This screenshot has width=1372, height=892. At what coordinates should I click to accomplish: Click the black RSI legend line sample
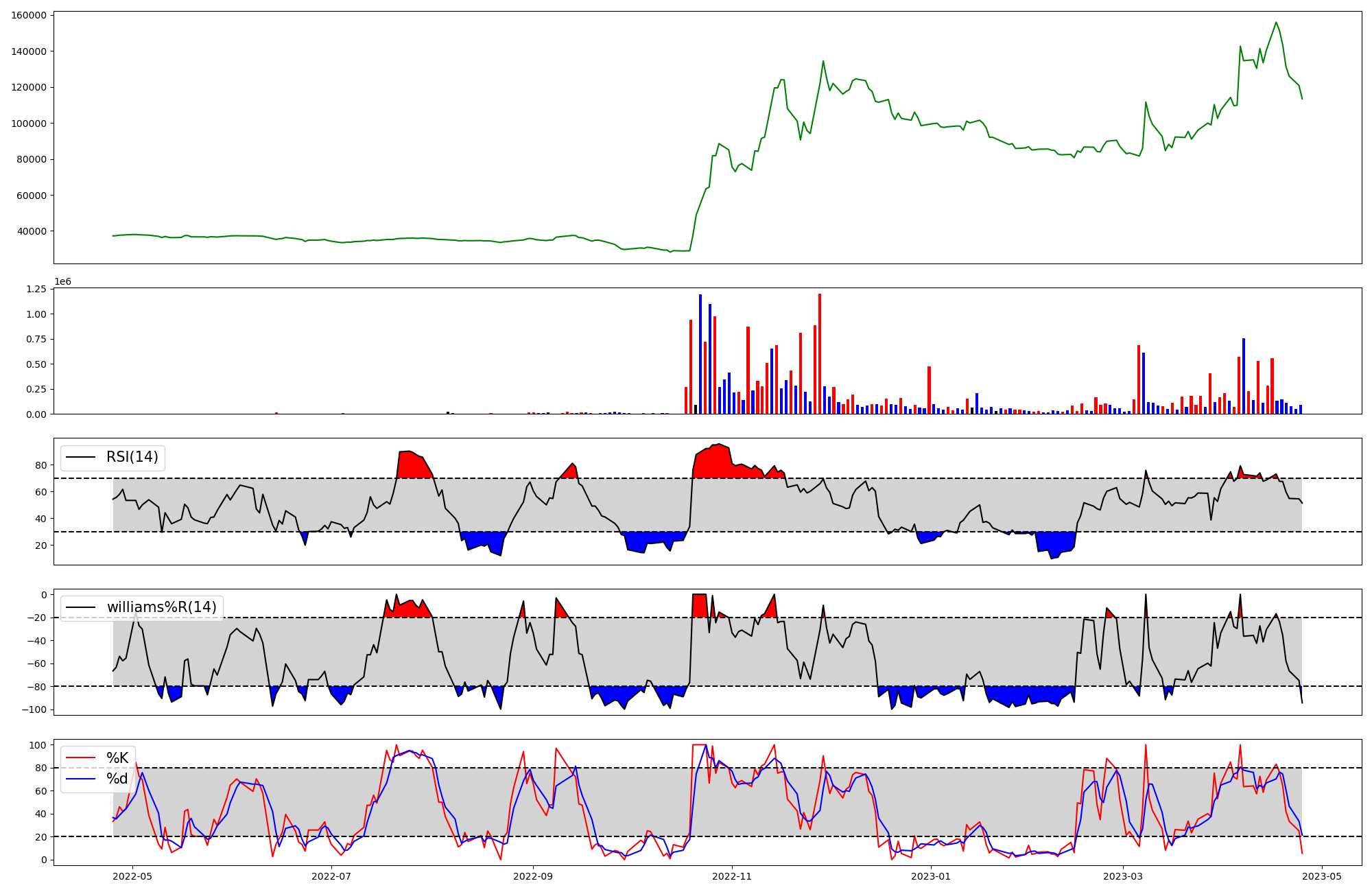pyautogui.click(x=80, y=458)
